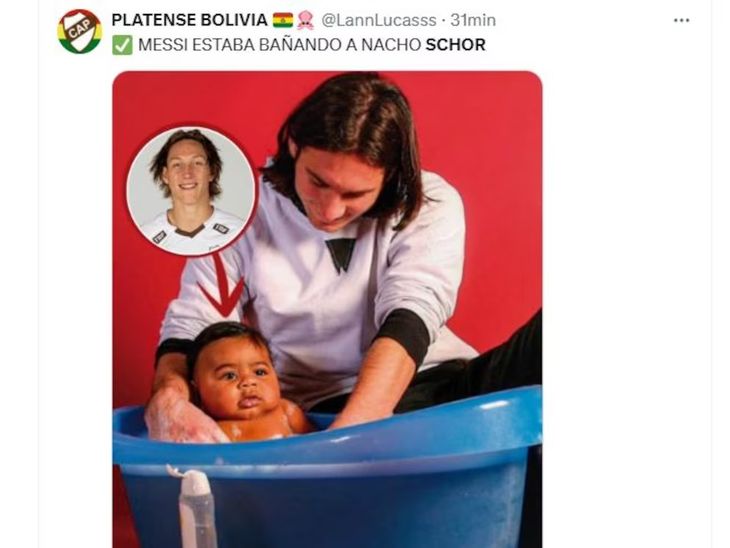Click the shampoo bottle in the image

click(195, 507)
